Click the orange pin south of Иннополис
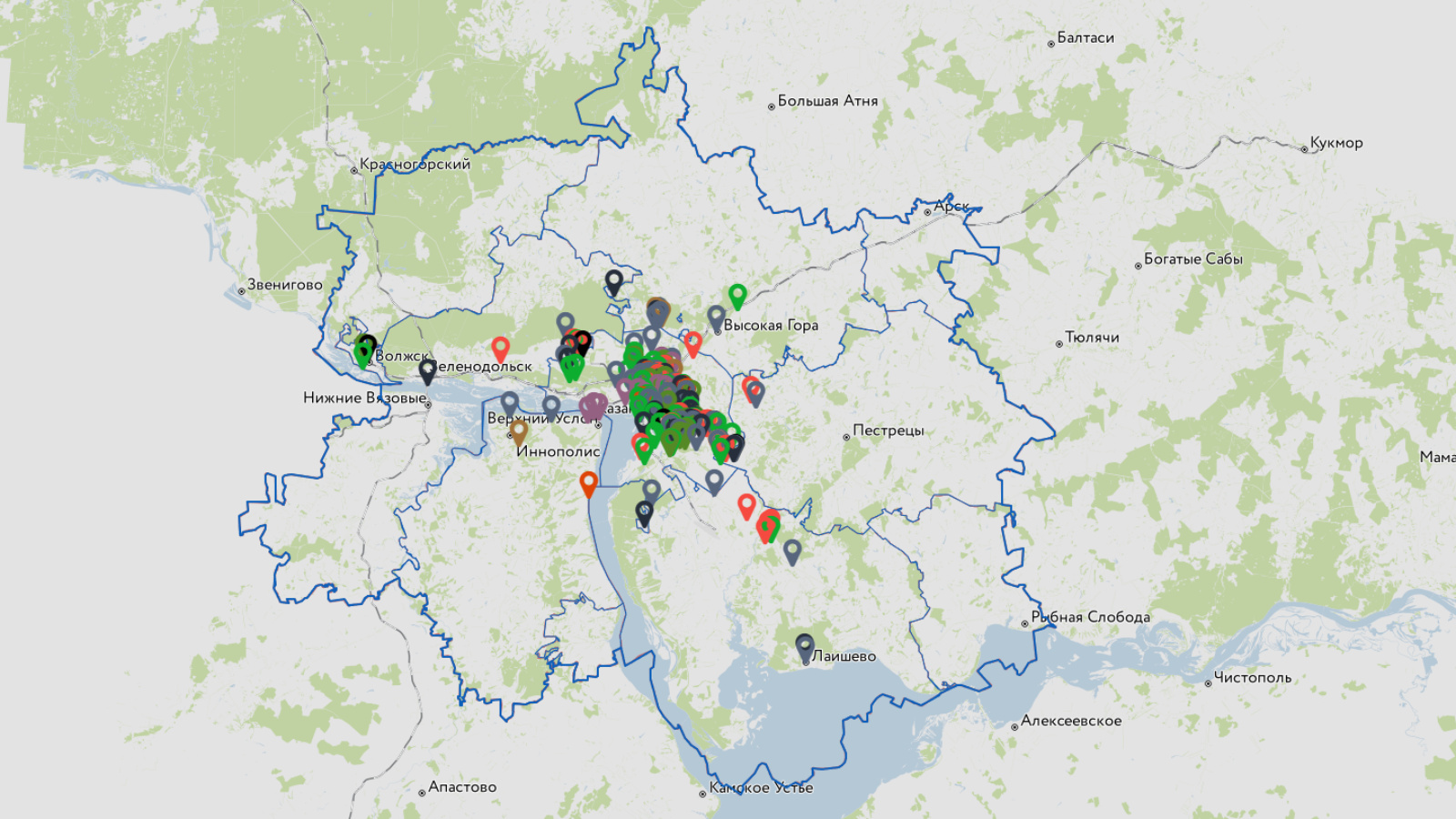 [x=589, y=482]
